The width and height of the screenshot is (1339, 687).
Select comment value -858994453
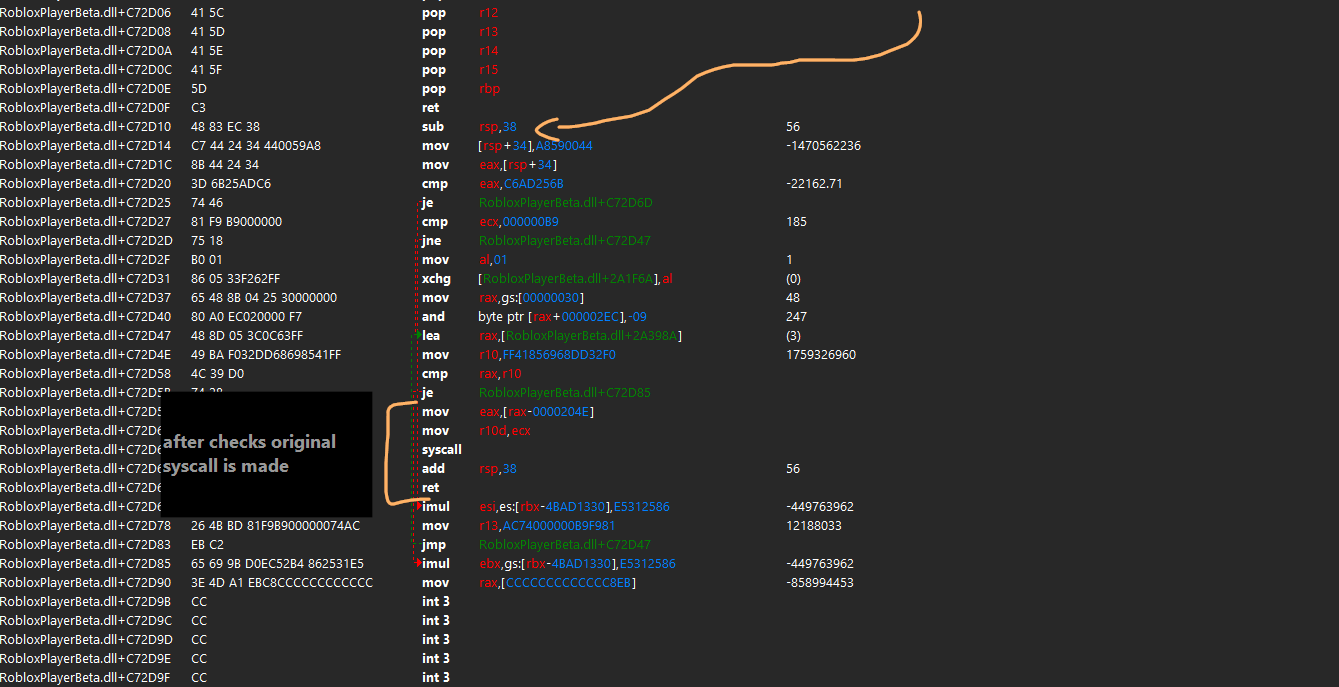tap(820, 583)
